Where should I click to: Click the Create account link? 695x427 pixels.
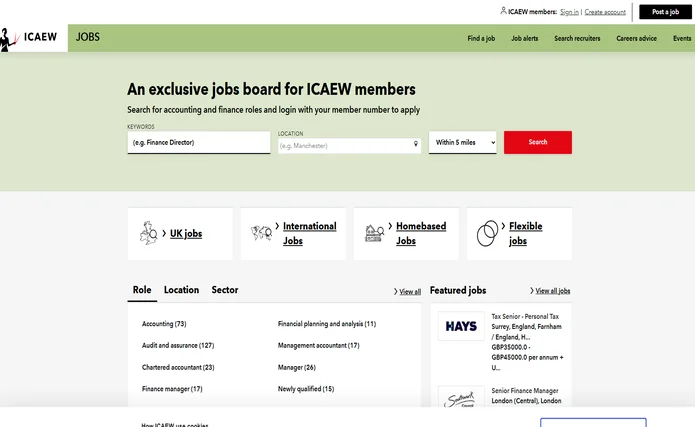click(605, 12)
